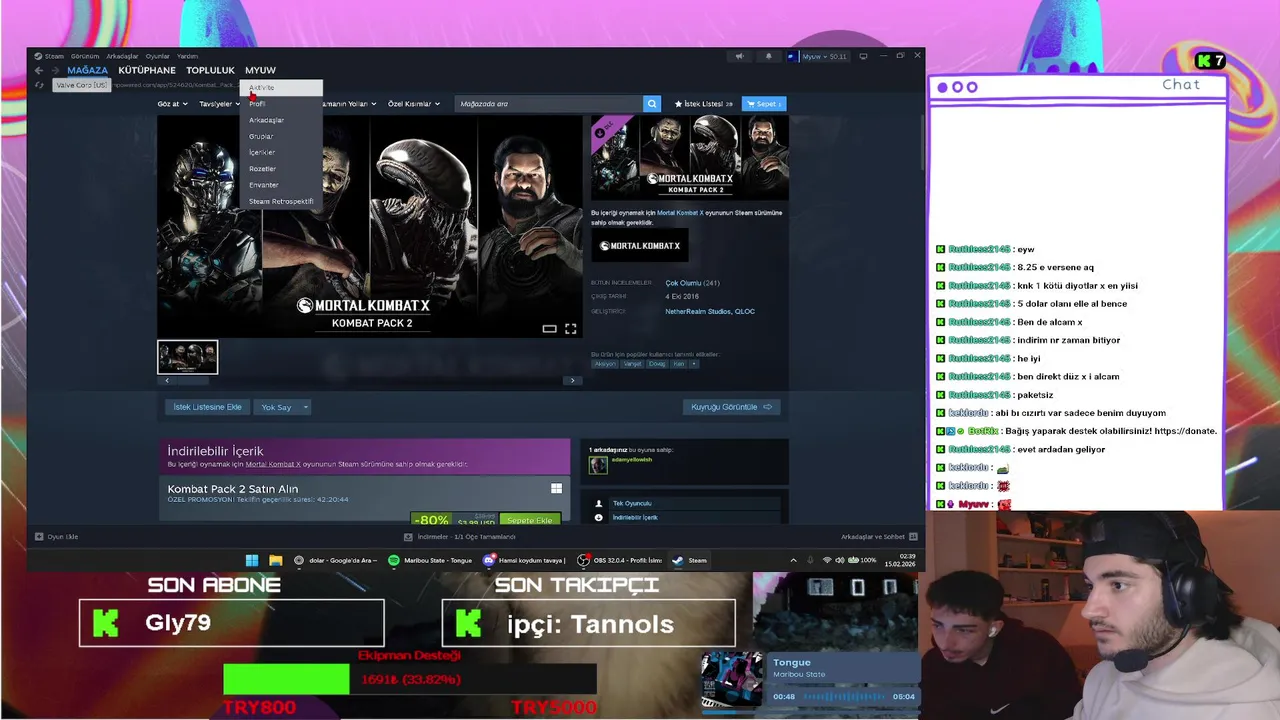Click friend adamyellowish avatar

click(598, 465)
